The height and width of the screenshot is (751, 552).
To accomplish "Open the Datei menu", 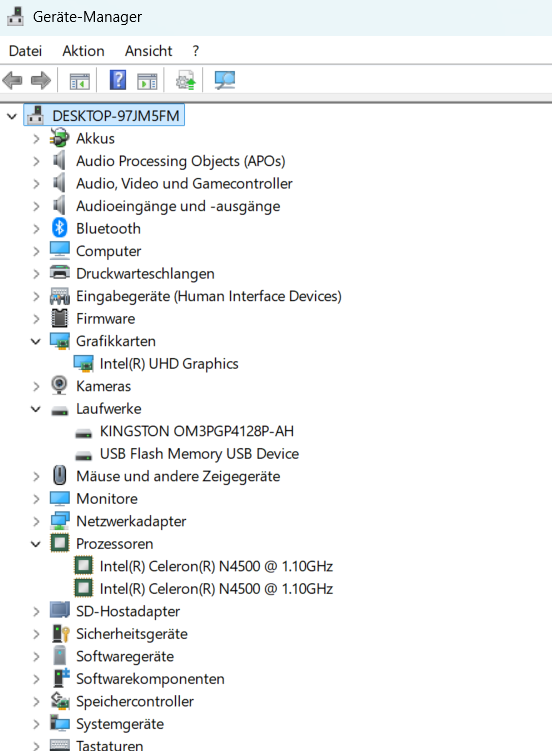I will (25, 51).
